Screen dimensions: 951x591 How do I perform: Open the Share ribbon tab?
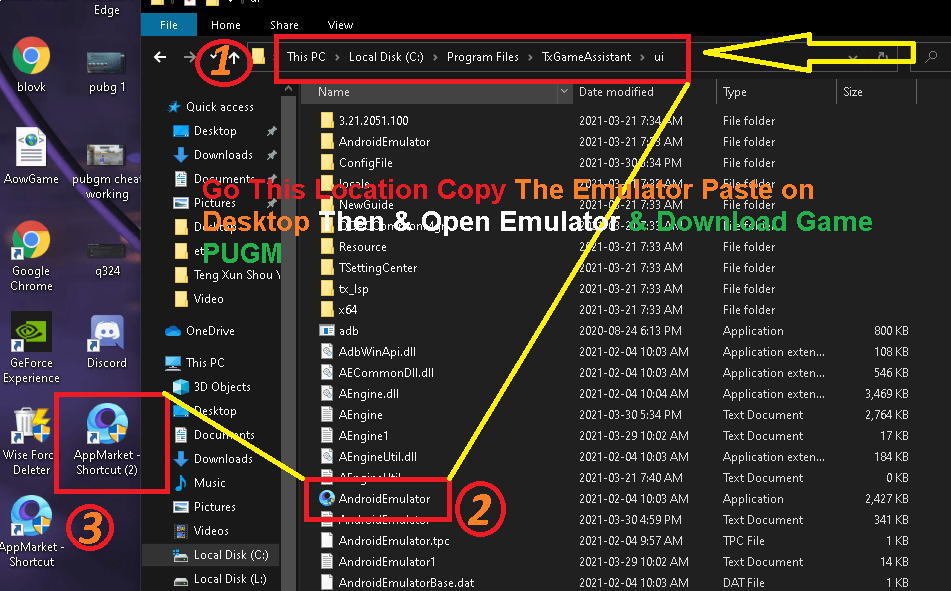(284, 25)
